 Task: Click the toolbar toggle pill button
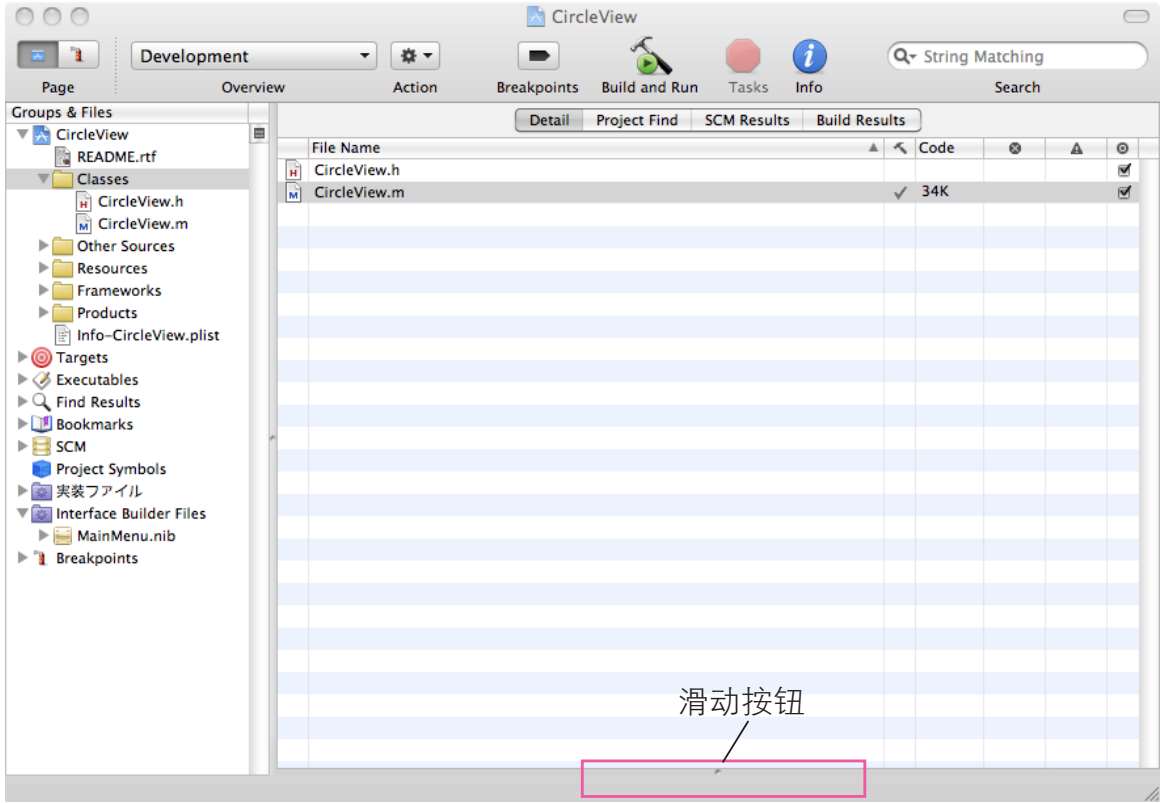(x=1136, y=16)
